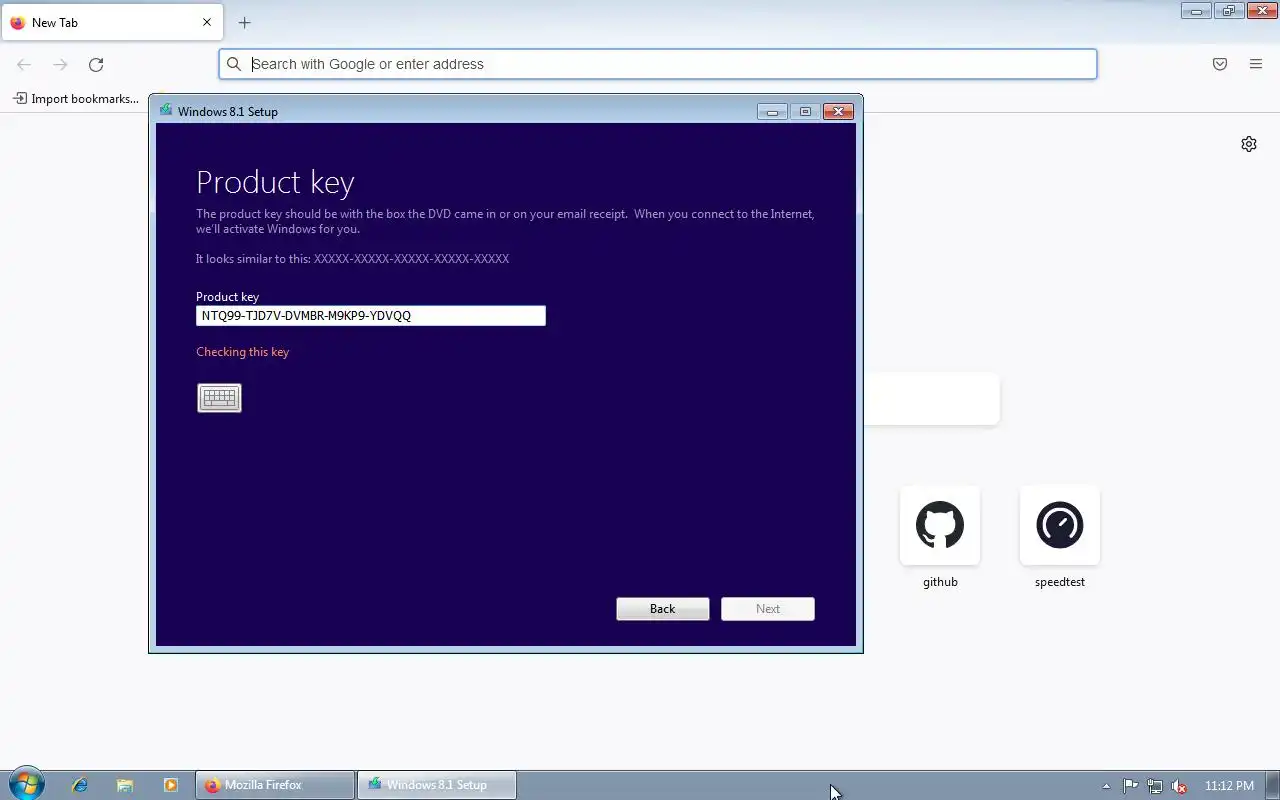Click Import bookmarks link
This screenshot has height=800, width=1280.
(x=76, y=98)
